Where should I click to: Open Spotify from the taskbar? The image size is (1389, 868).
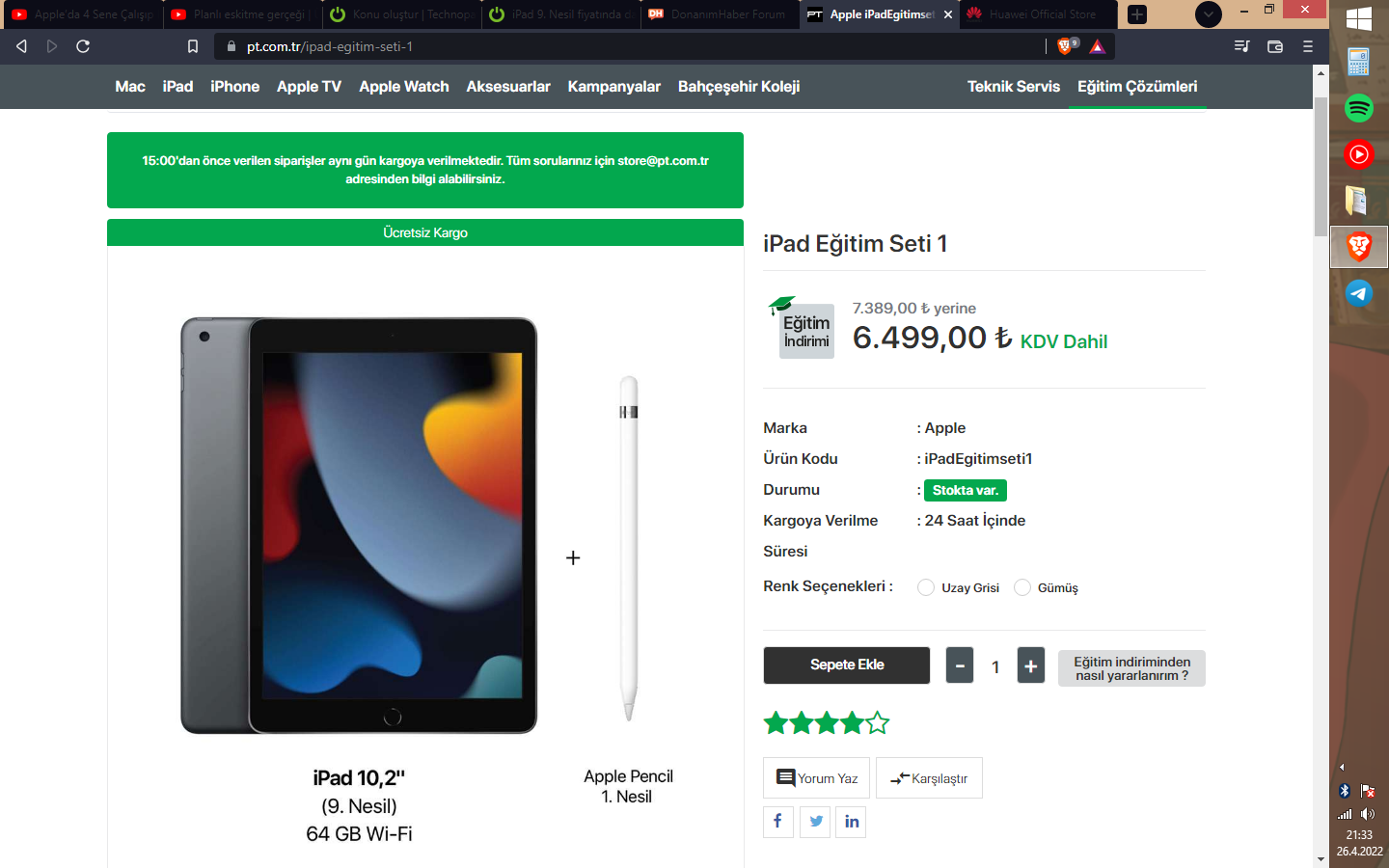(x=1358, y=108)
